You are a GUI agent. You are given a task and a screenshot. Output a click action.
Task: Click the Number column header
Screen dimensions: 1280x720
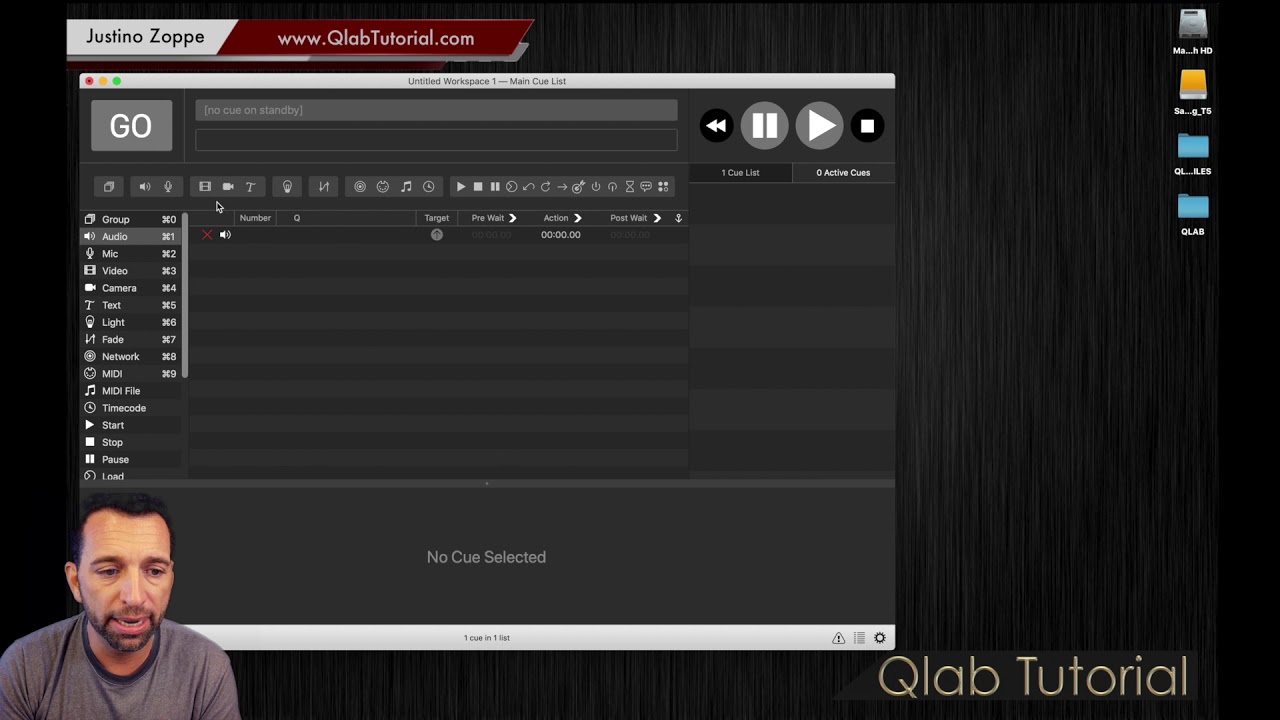tap(255, 218)
